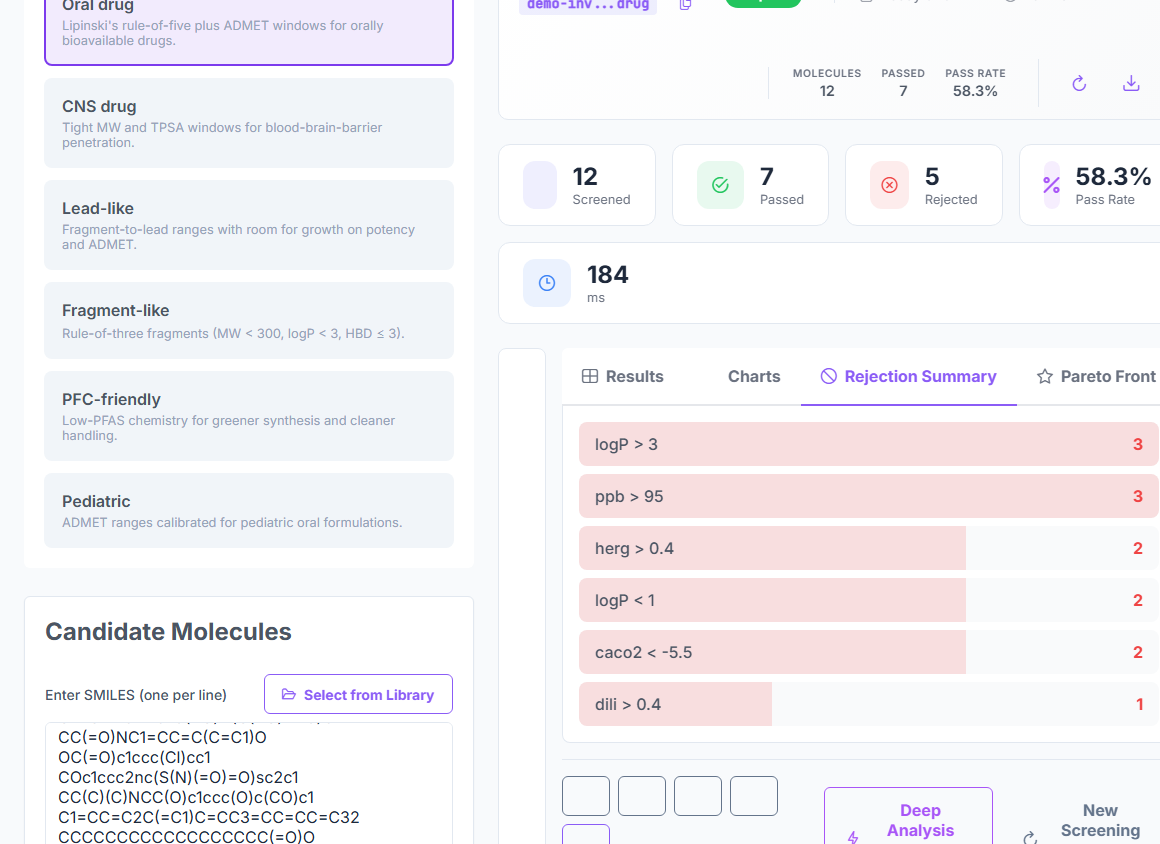The image size is (1160, 844).
Task: Click the download results icon
Action: pos(1130,84)
